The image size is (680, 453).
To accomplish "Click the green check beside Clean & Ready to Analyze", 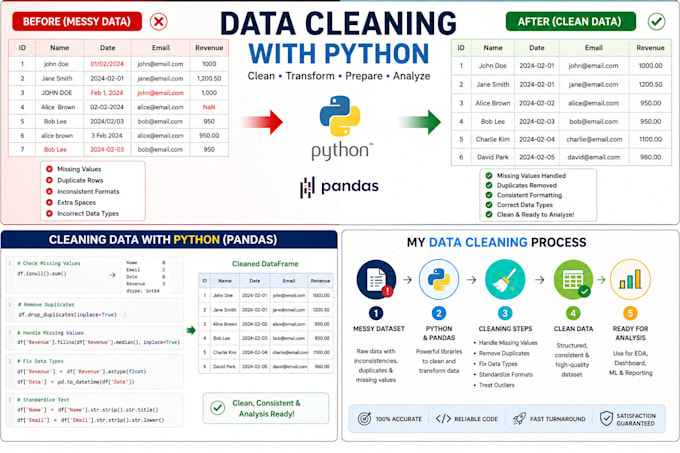I will tap(489, 214).
